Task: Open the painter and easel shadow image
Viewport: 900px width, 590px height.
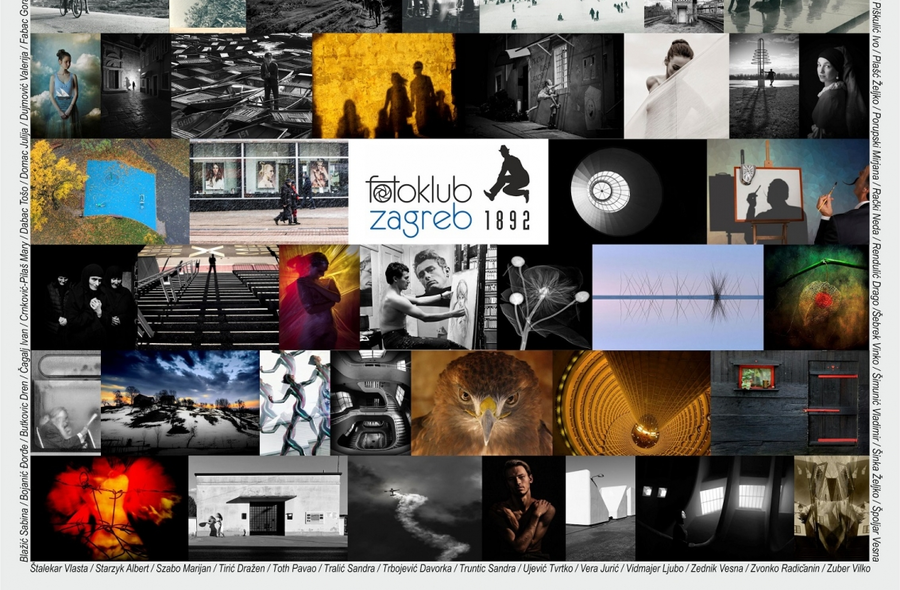Action: [x=788, y=192]
